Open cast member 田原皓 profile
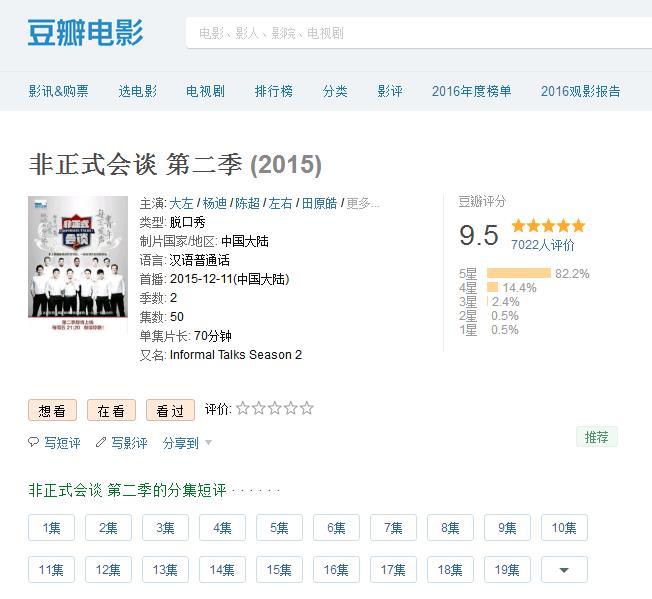Image resolution: width=652 pixels, height=599 pixels. pyautogui.click(x=319, y=203)
